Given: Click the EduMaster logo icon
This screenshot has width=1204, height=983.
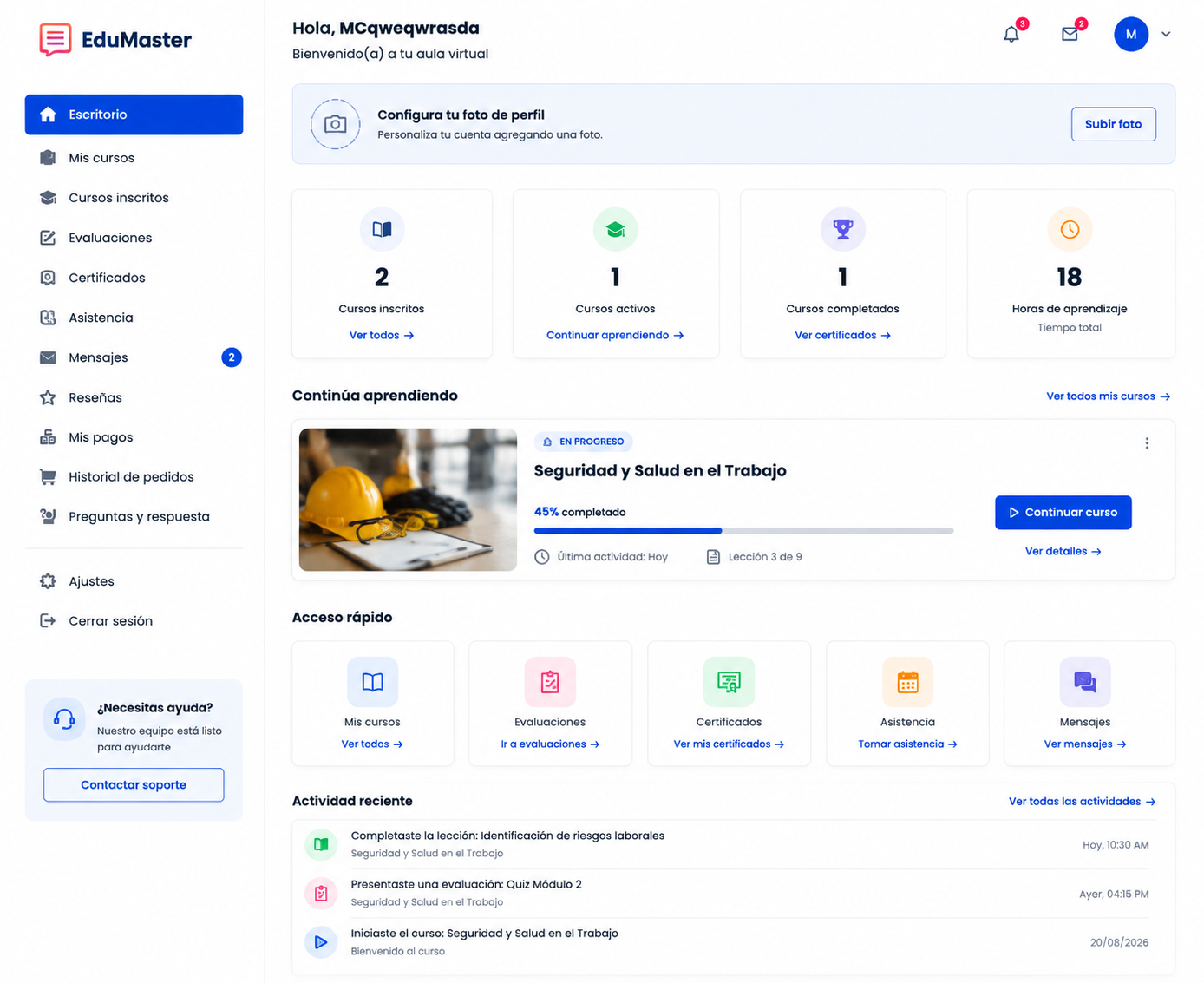Looking at the screenshot, I should (x=56, y=39).
